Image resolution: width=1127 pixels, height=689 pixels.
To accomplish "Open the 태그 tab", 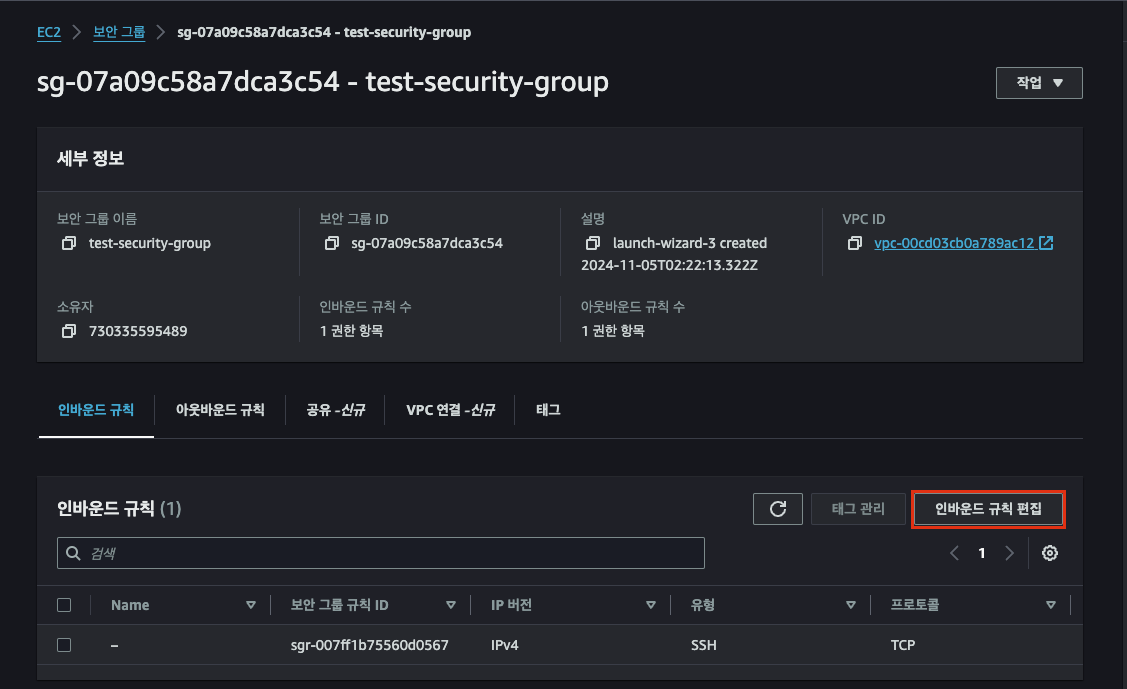I will [x=548, y=410].
